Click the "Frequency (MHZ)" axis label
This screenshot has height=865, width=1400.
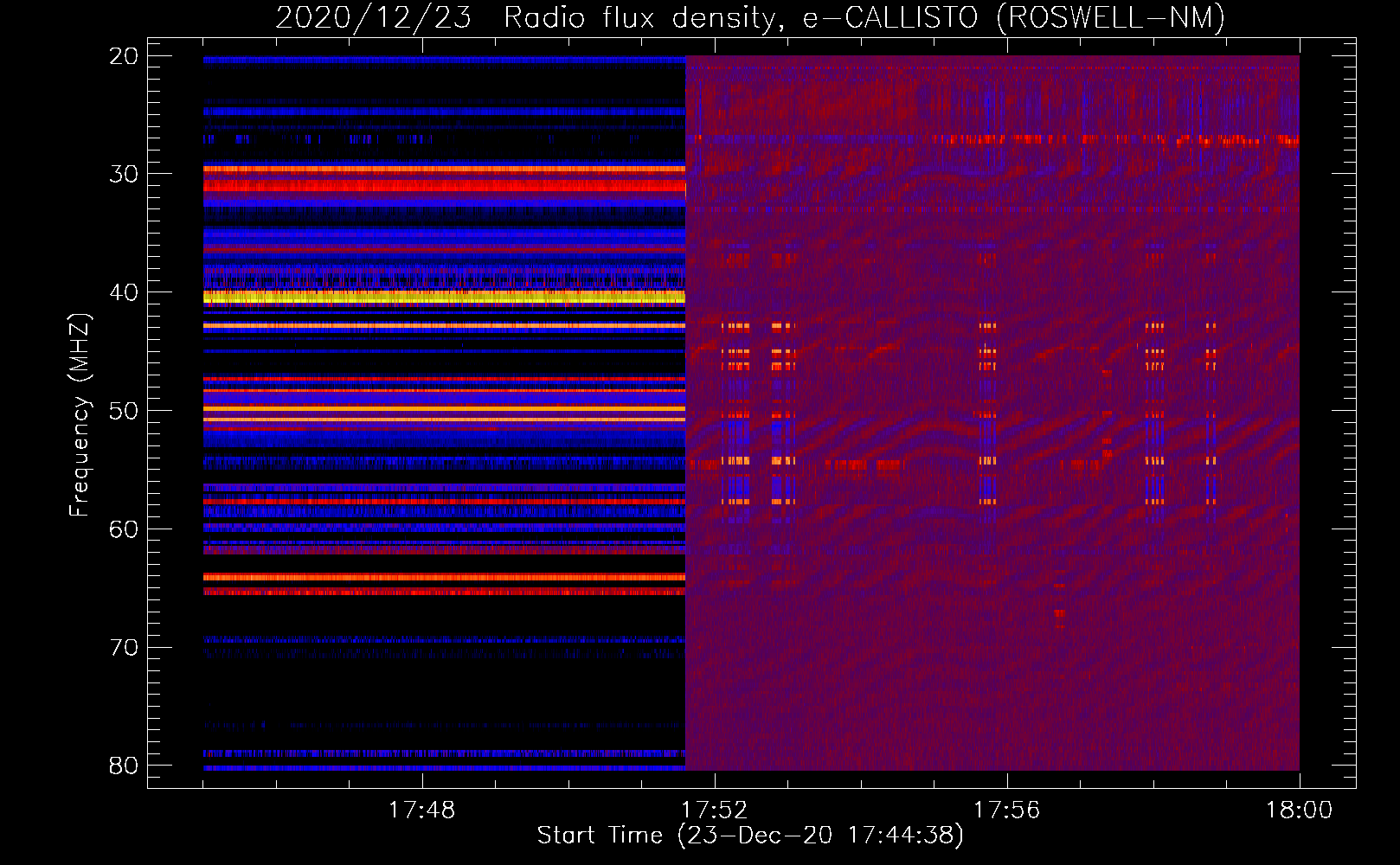point(80,415)
